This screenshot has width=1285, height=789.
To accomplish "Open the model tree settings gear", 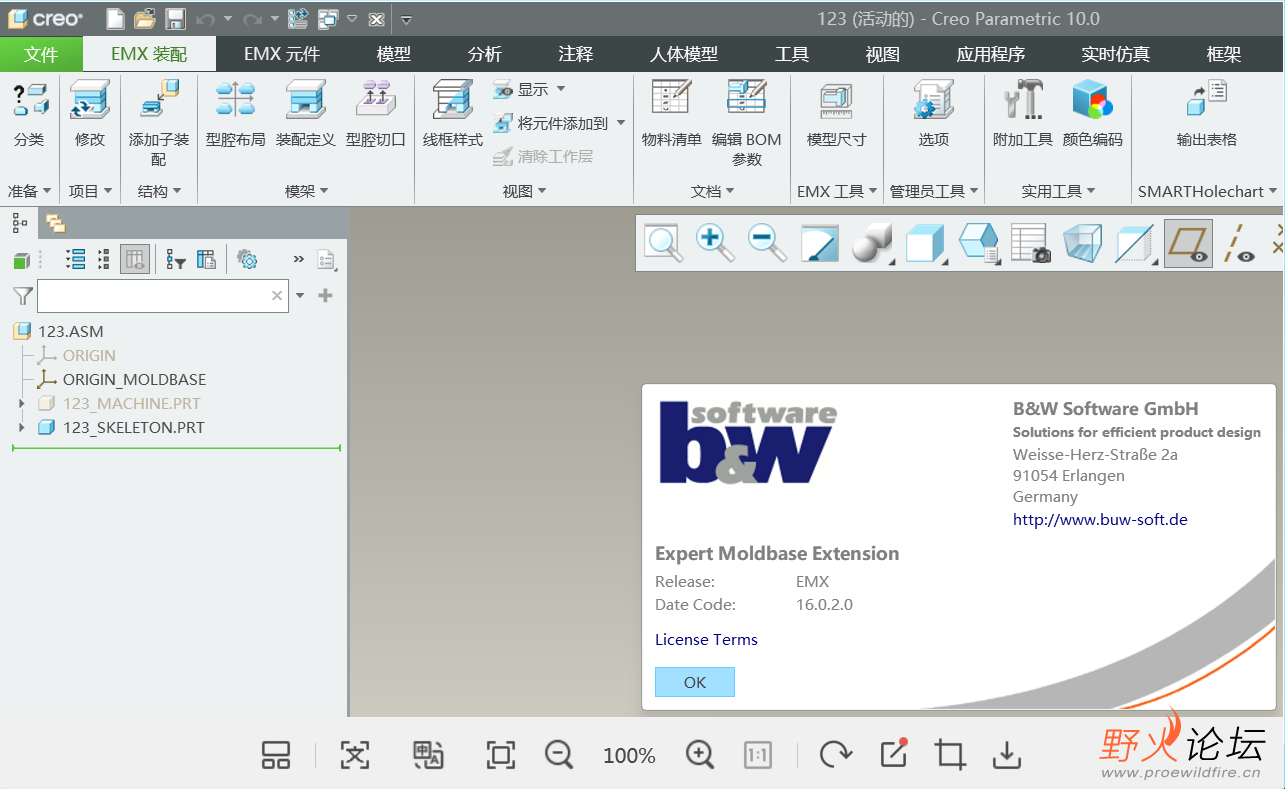I will [x=247, y=260].
